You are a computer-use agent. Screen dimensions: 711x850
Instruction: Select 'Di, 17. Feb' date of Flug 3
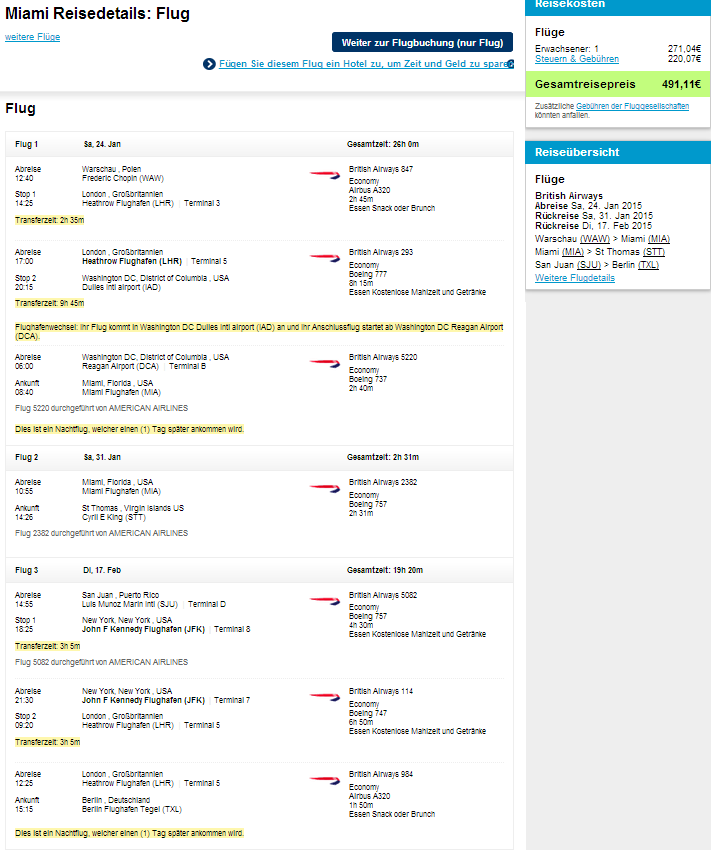point(102,570)
